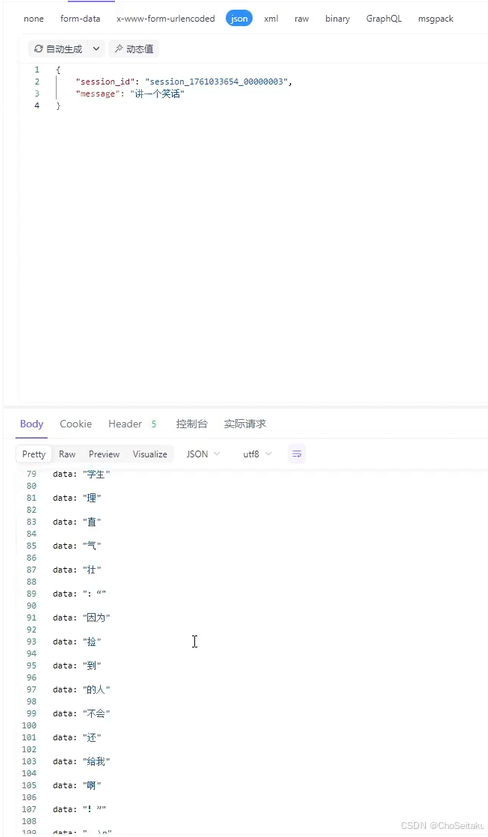
Task: Switch response view to Raw
Action: coord(67,454)
